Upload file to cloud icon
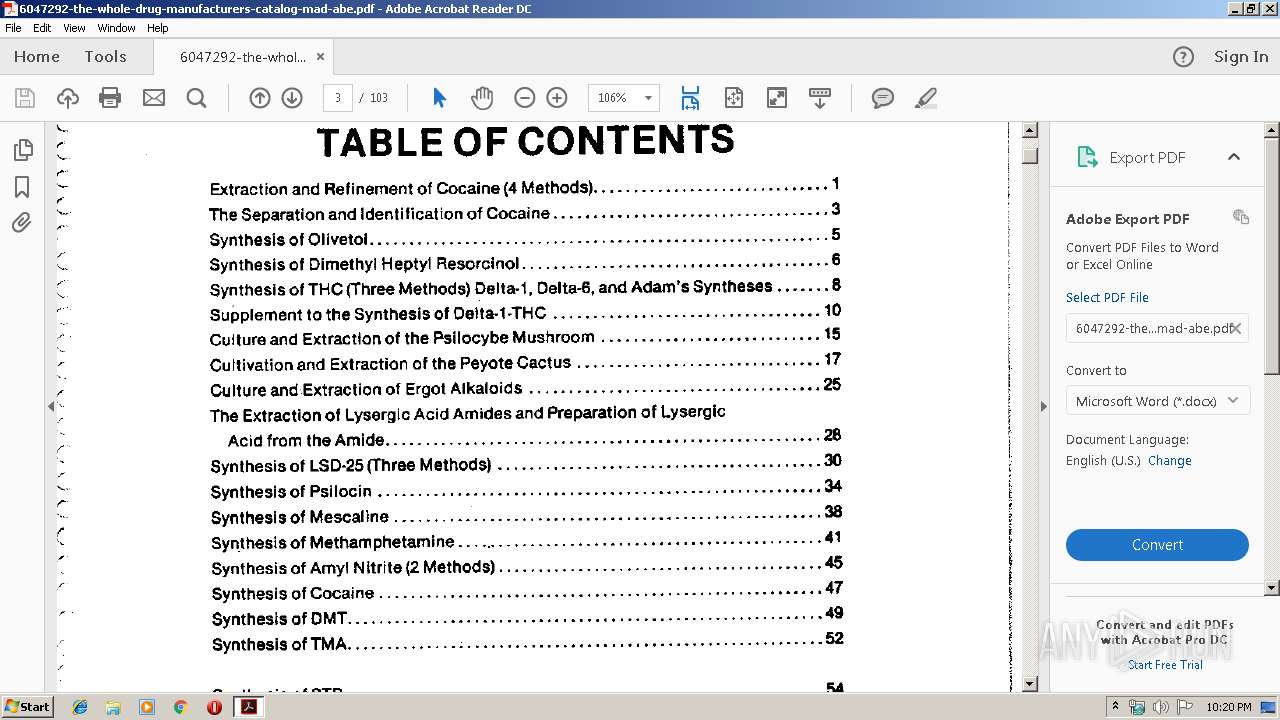 (x=68, y=98)
